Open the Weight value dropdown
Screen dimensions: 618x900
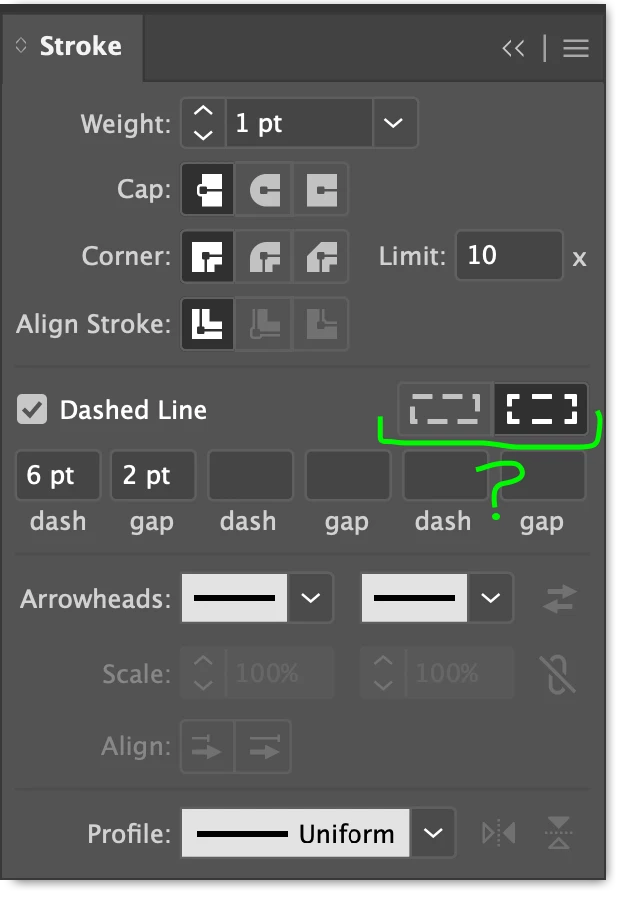point(394,123)
